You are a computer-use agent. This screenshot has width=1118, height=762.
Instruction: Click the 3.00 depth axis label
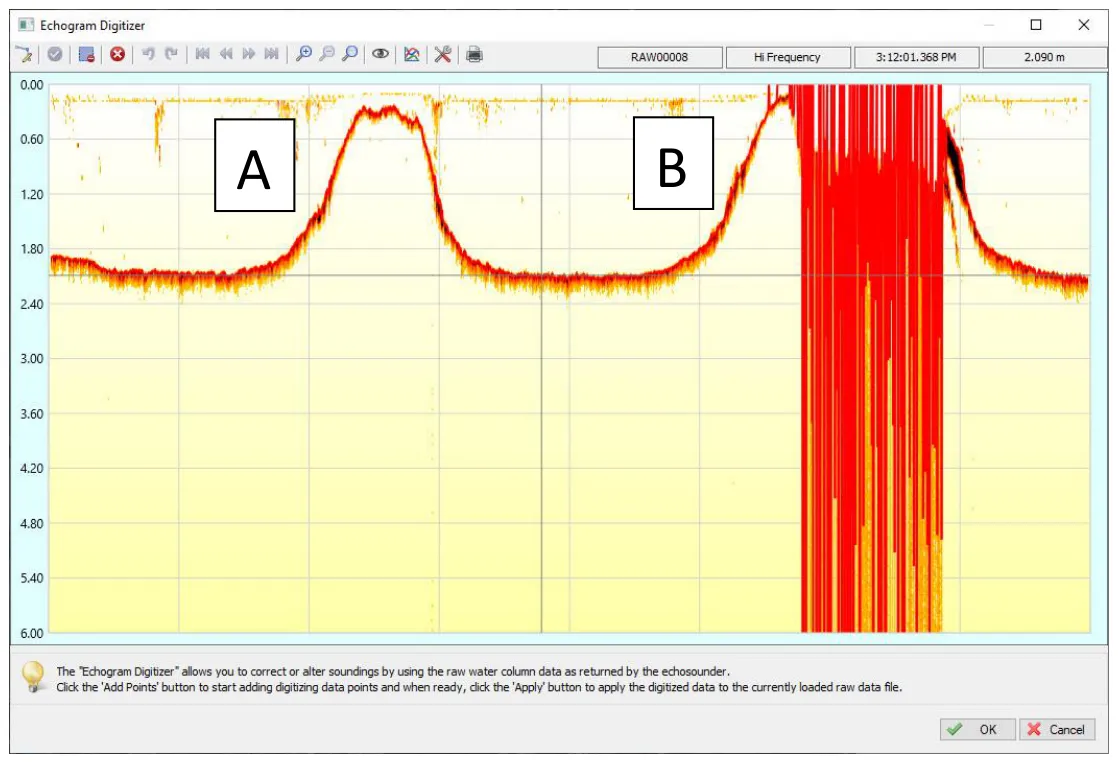(x=31, y=359)
